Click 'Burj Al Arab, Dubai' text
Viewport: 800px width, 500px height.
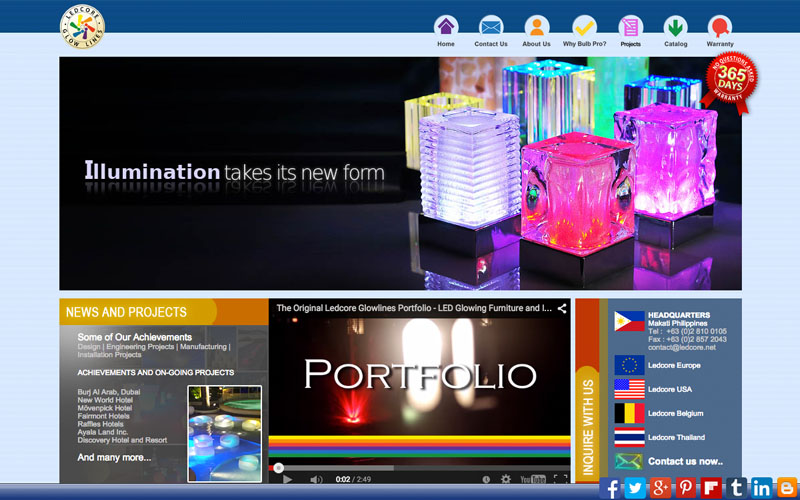tap(109, 392)
